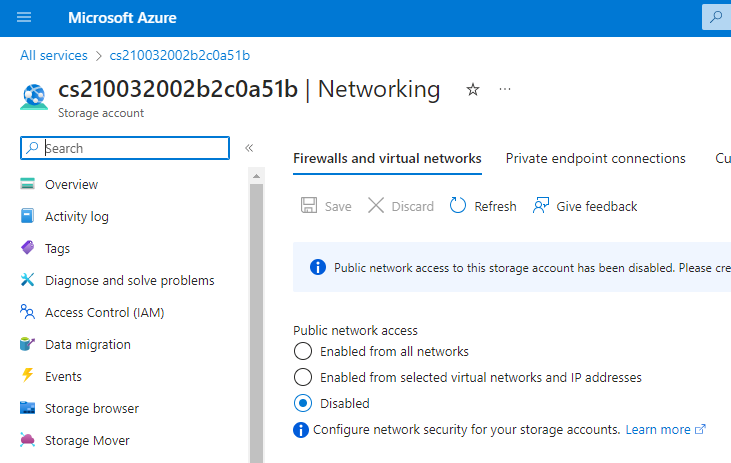Click the purple Tags icon
This screenshot has width=731, height=463.
[x=28, y=248]
